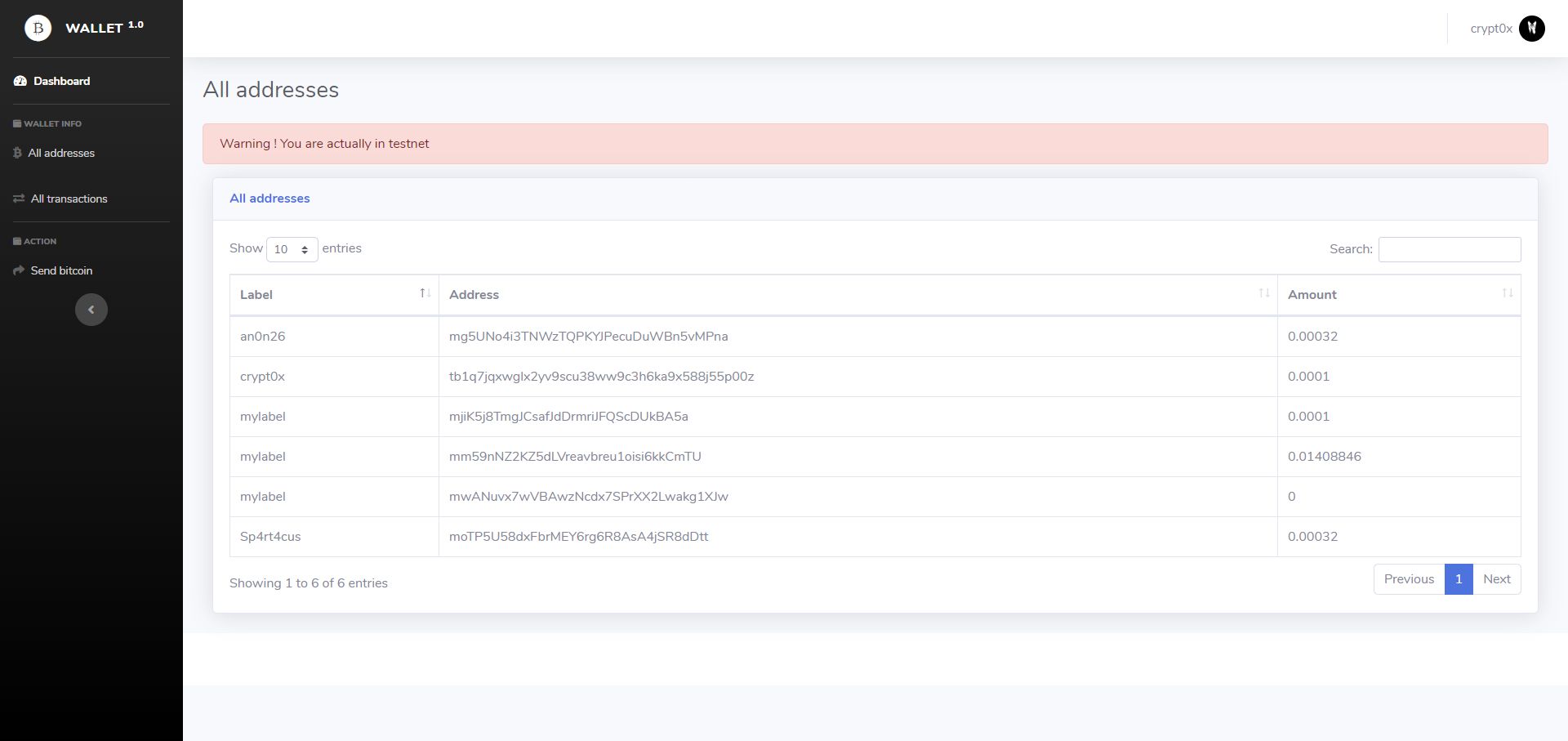
Task: Click address mjiK5j8TmgJCsafJdDrmriJFQScDUkBA5a
Action: point(568,417)
